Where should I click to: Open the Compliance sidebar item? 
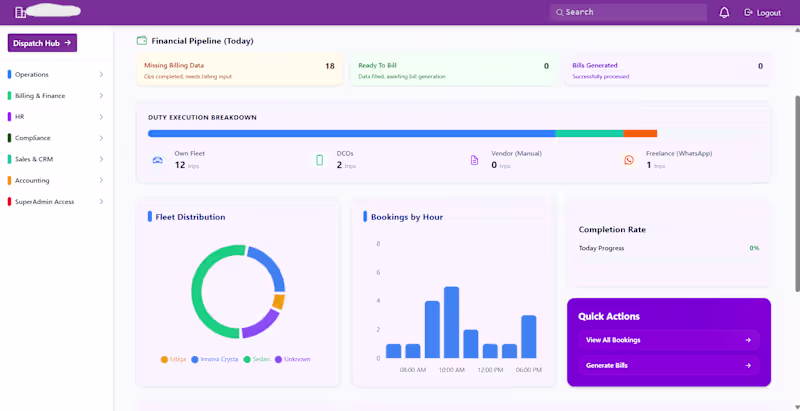[x=56, y=138]
